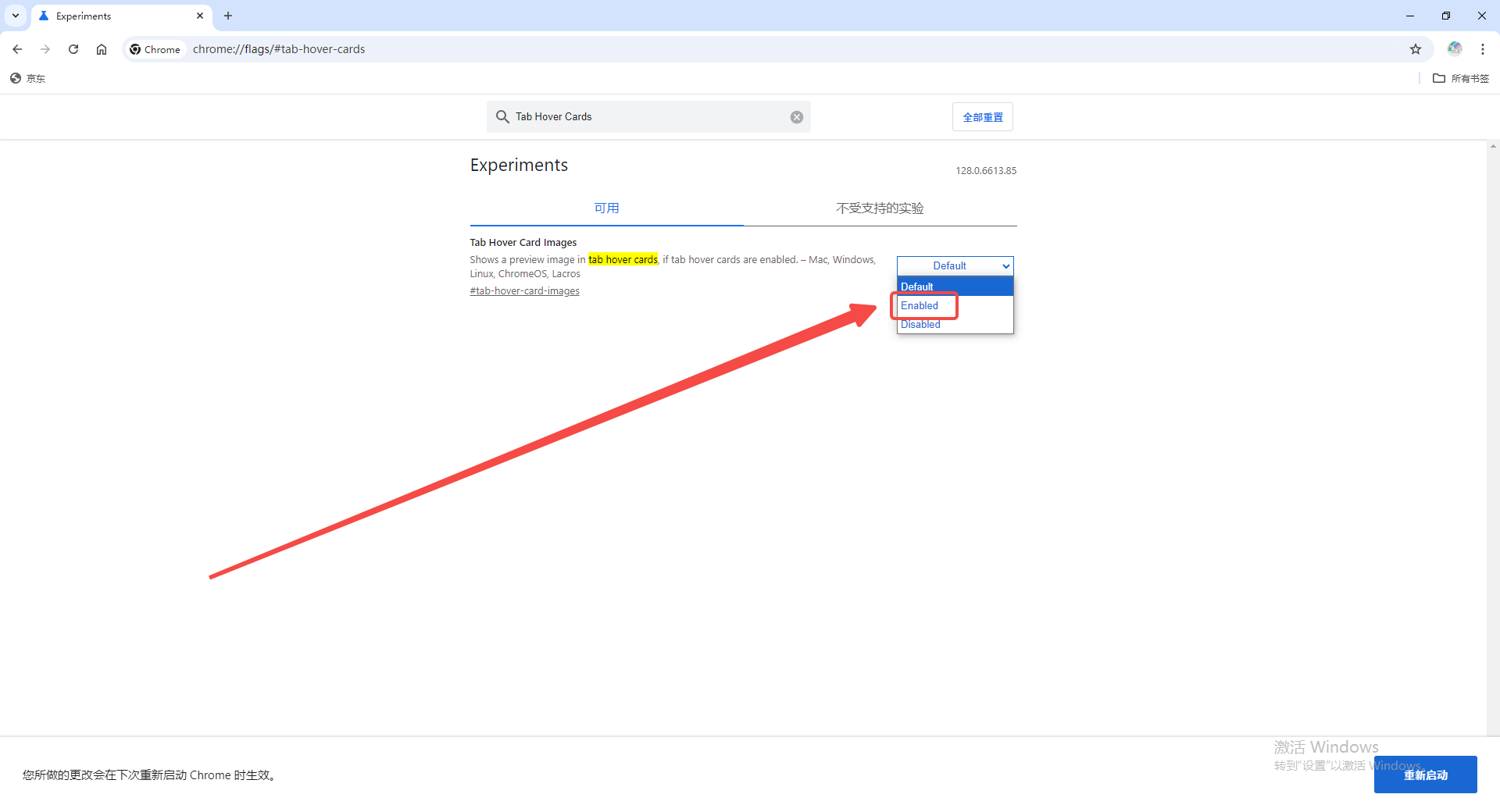This screenshot has height=812, width=1500.
Task: Click the Tab Hover Card Images title
Action: click(x=523, y=243)
